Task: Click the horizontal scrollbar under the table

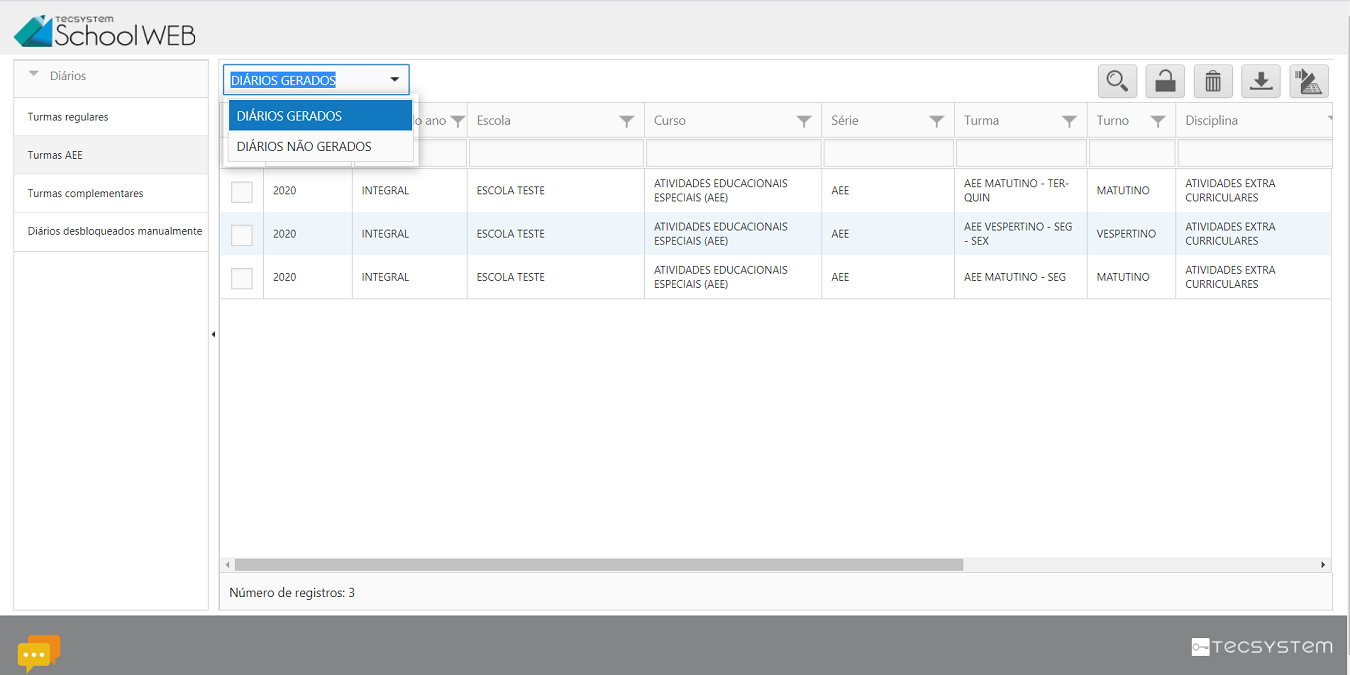Action: [598, 565]
